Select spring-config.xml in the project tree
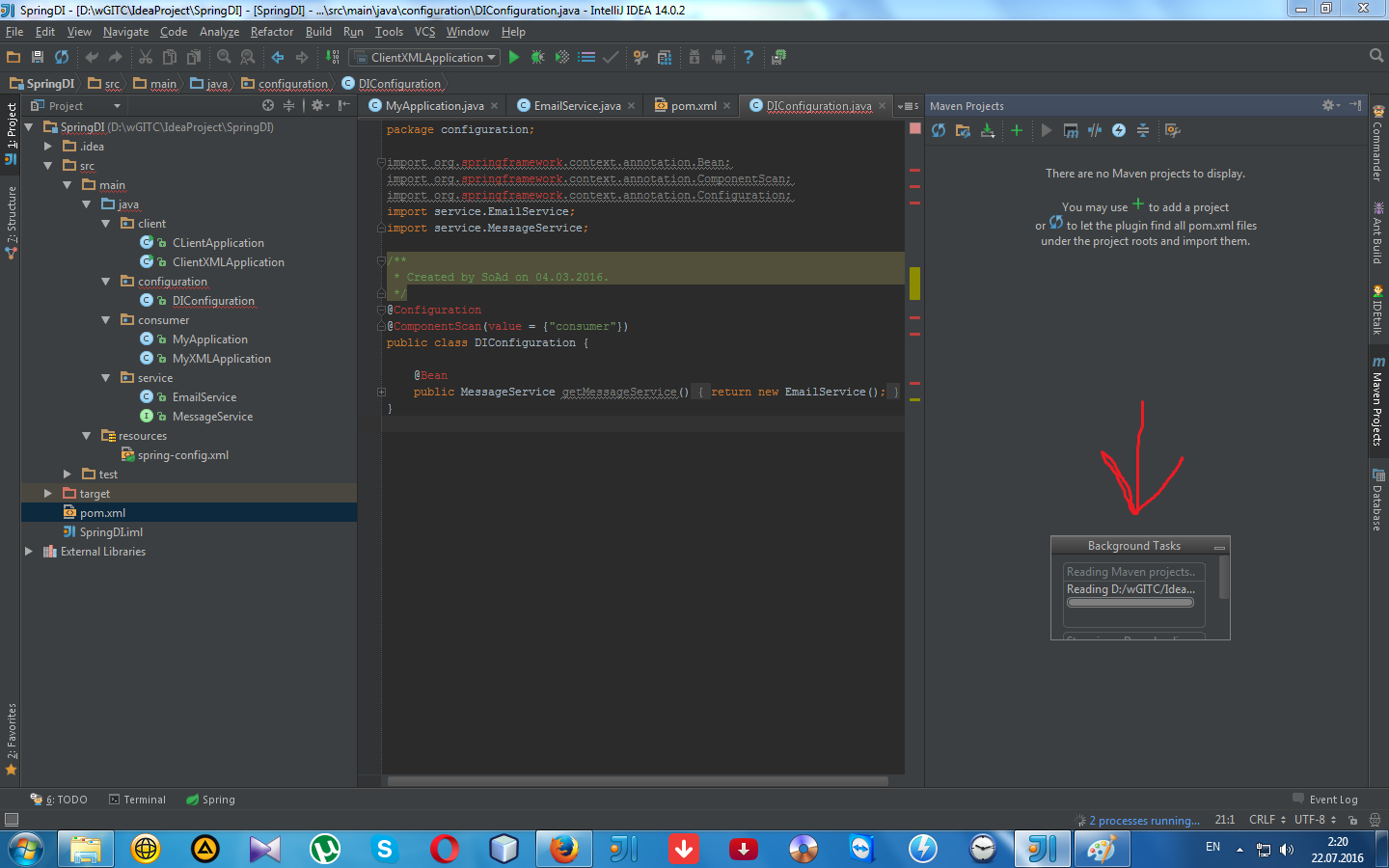Image resolution: width=1389 pixels, height=868 pixels. click(183, 455)
